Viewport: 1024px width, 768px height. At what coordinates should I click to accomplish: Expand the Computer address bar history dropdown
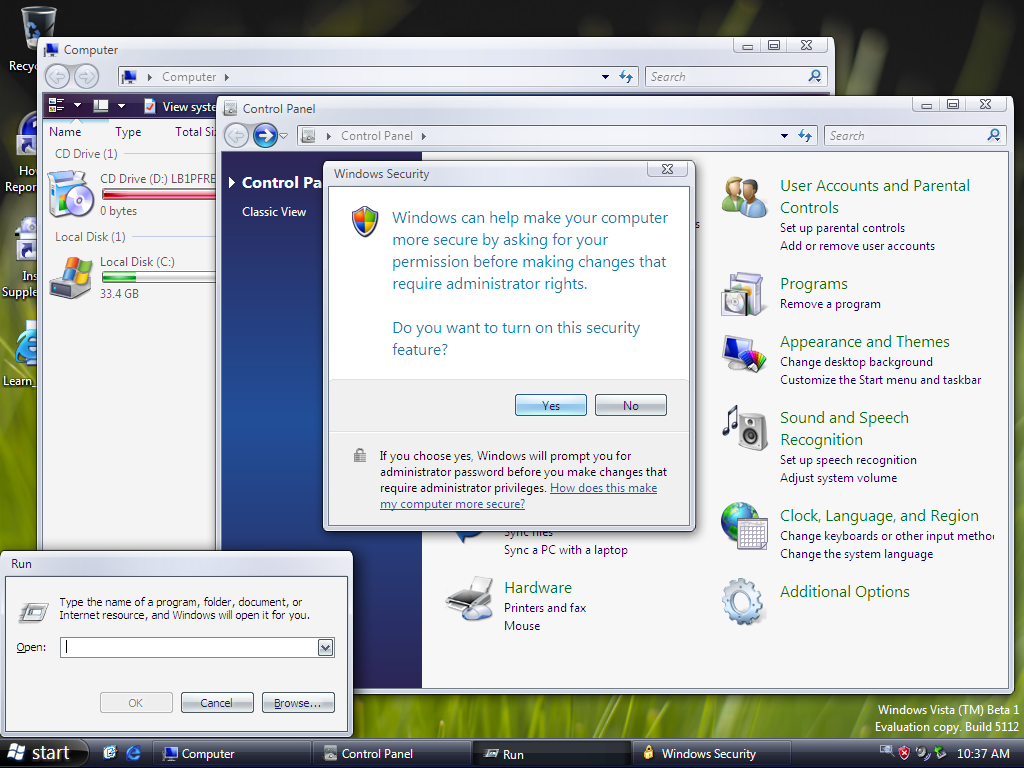pyautogui.click(x=605, y=77)
